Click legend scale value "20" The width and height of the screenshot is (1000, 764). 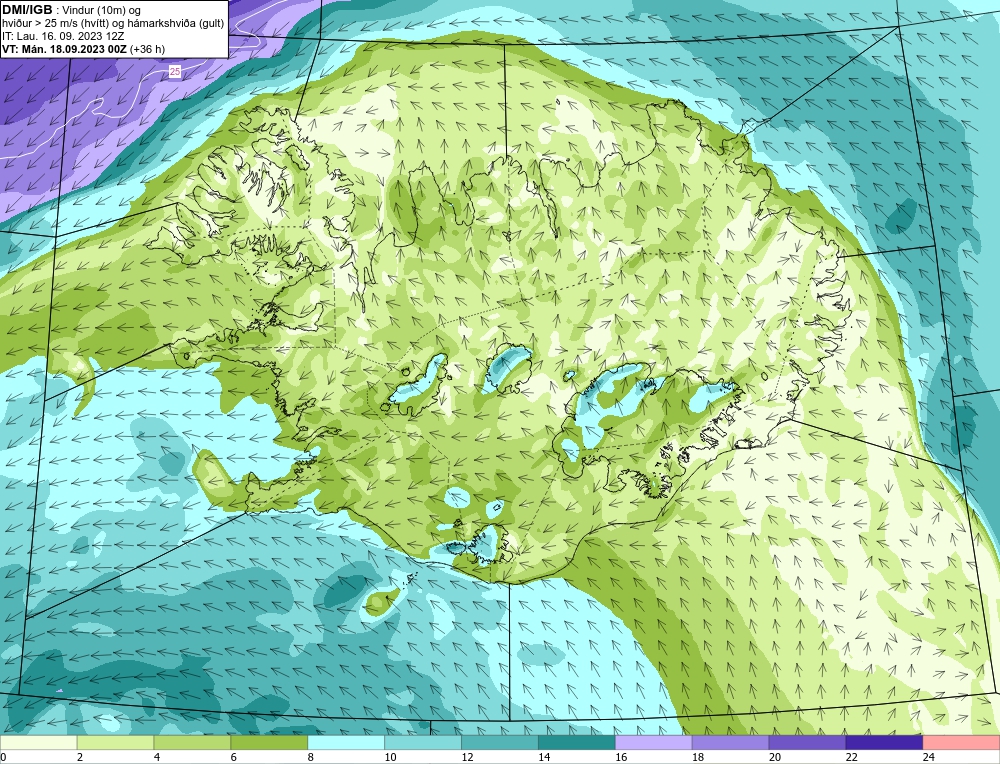point(775,757)
